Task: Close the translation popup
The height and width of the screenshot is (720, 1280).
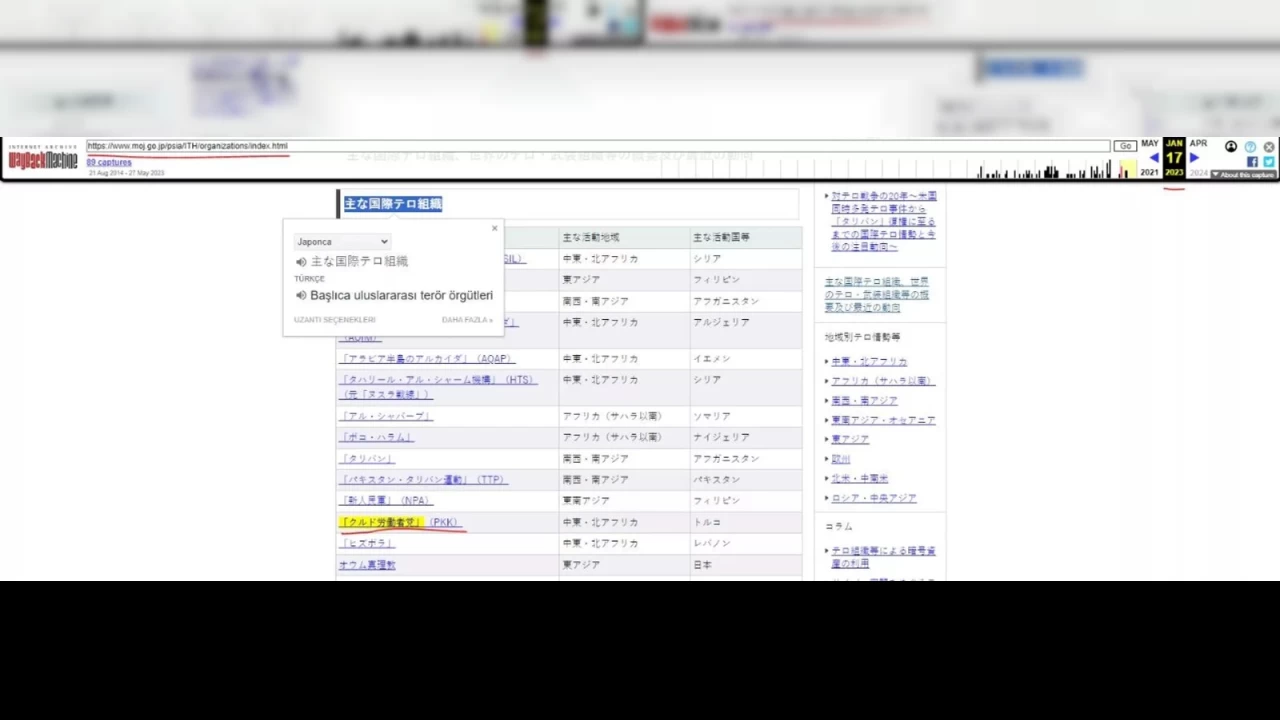Action: (494, 228)
